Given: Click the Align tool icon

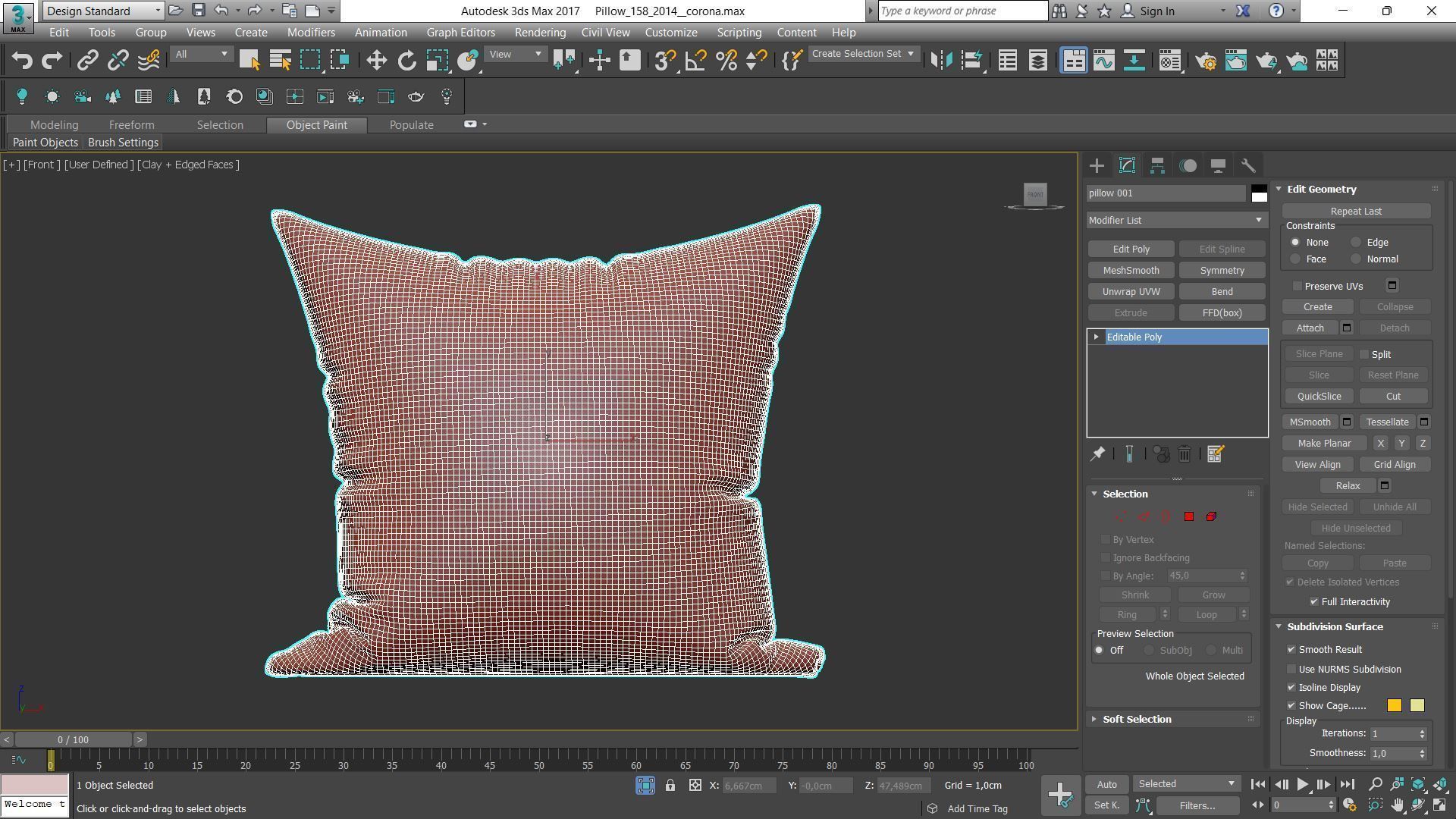Looking at the screenshot, I should 971,61.
